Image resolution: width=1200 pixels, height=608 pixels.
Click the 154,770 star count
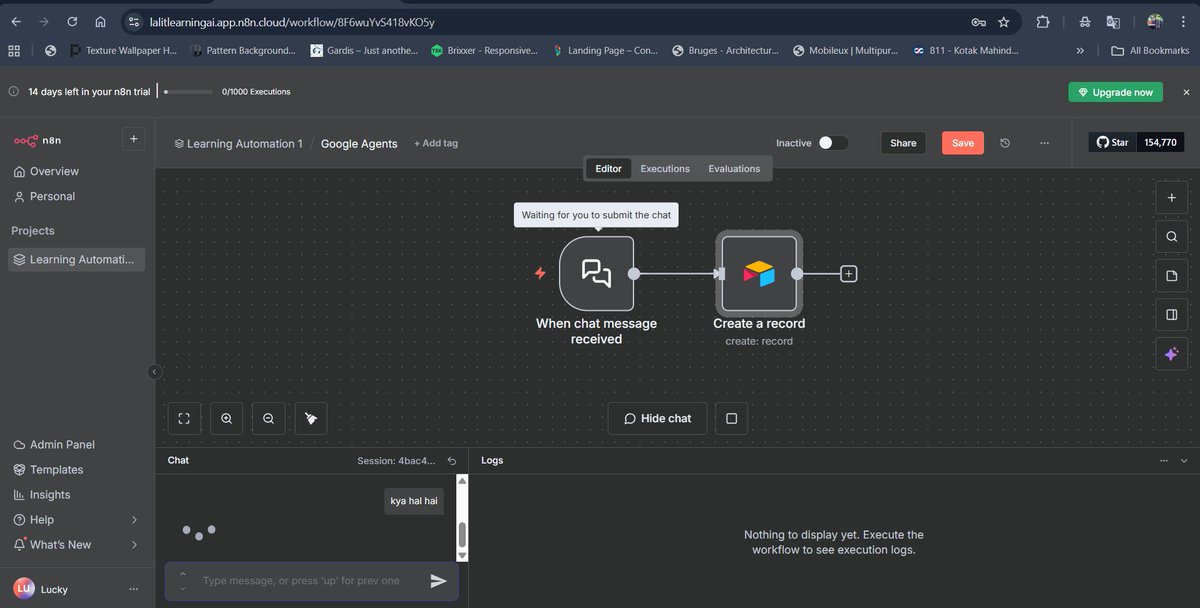click(1161, 143)
